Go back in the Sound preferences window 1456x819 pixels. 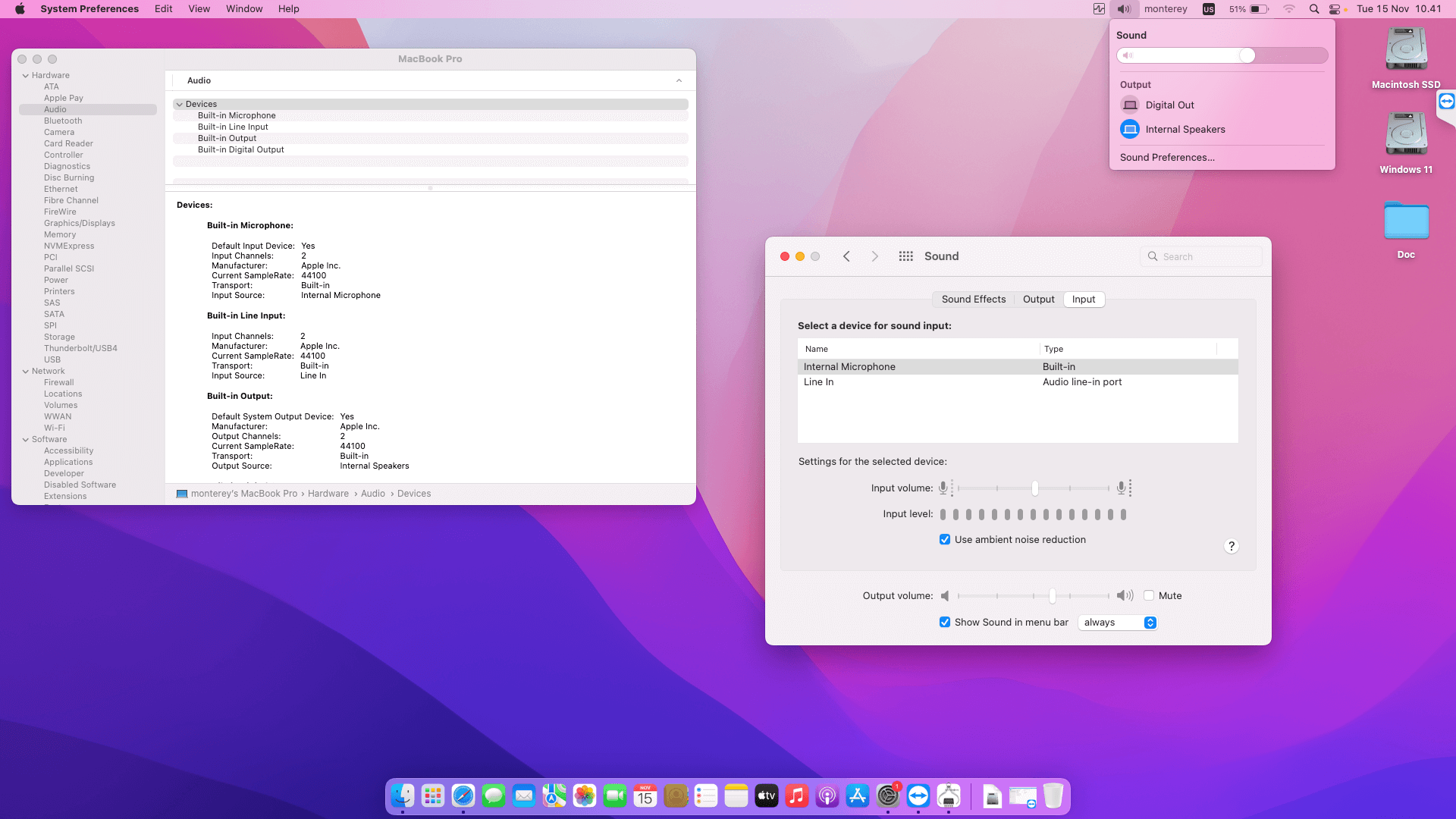coord(846,256)
